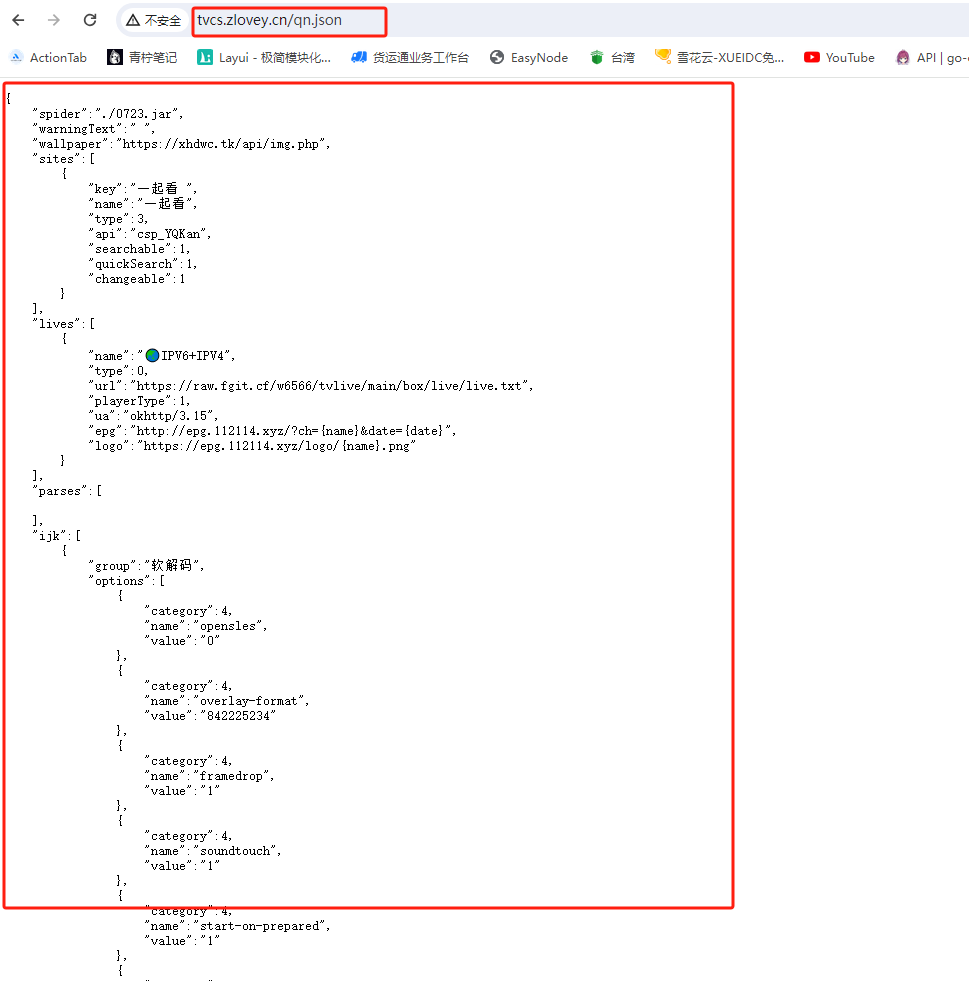Screen dimensions: 969x981
Task: Click the "spider" key line text
Action: pos(108,114)
